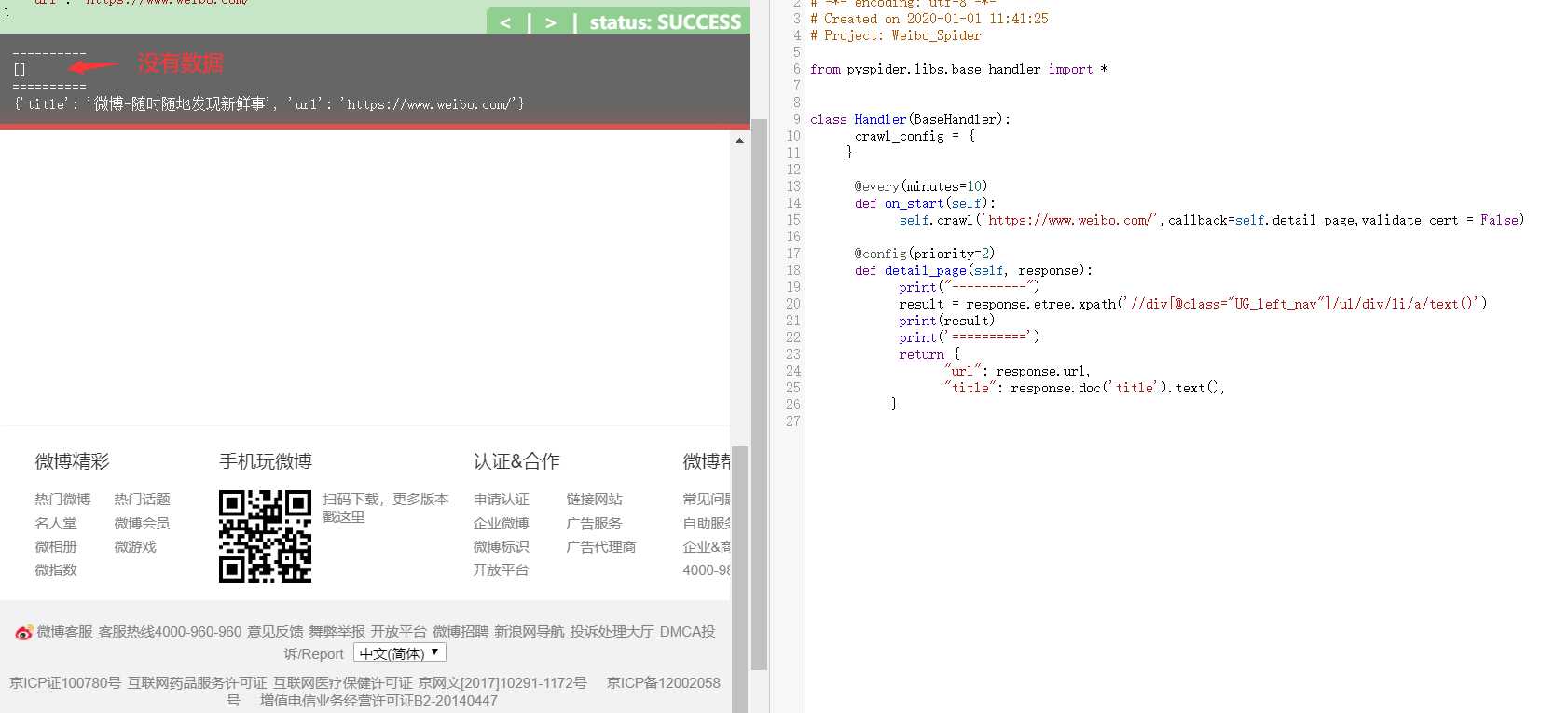Open the 中文(简体) language dropdown
The width and height of the screenshot is (1568, 713).
pyautogui.click(x=400, y=653)
